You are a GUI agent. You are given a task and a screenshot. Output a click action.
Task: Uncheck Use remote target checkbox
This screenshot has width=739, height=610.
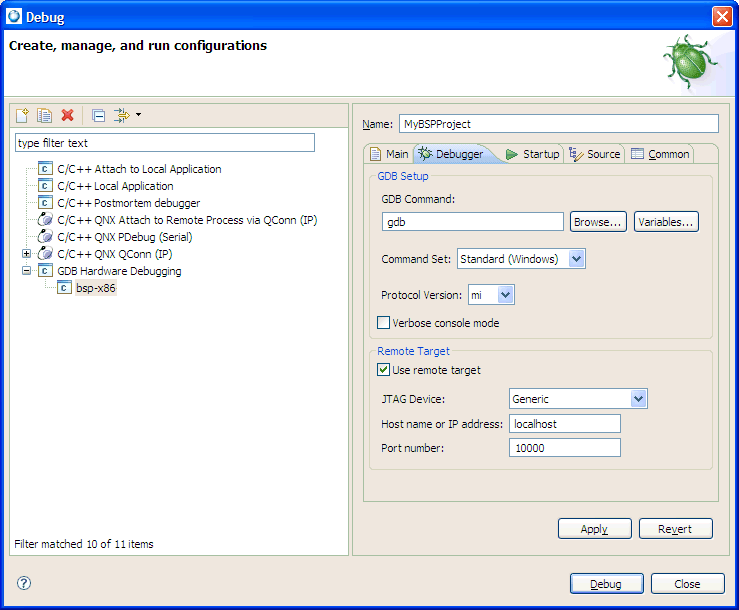(x=383, y=370)
